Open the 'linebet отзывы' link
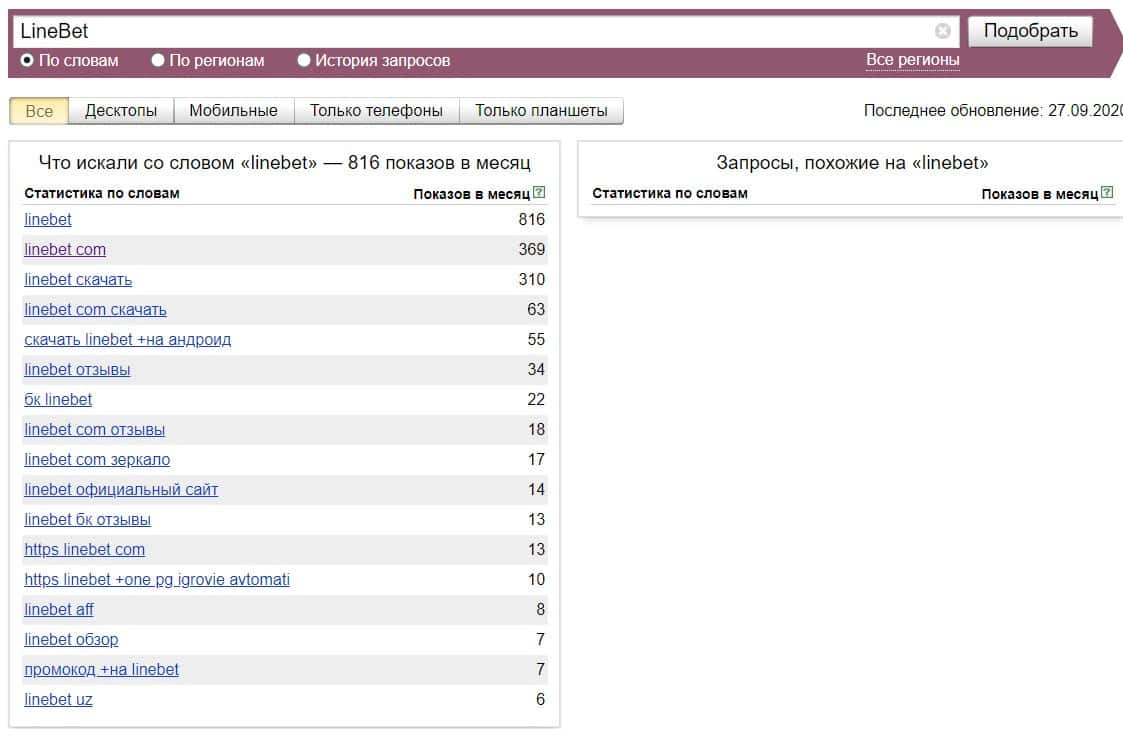Viewport: 1123px width, 729px height. (77, 370)
